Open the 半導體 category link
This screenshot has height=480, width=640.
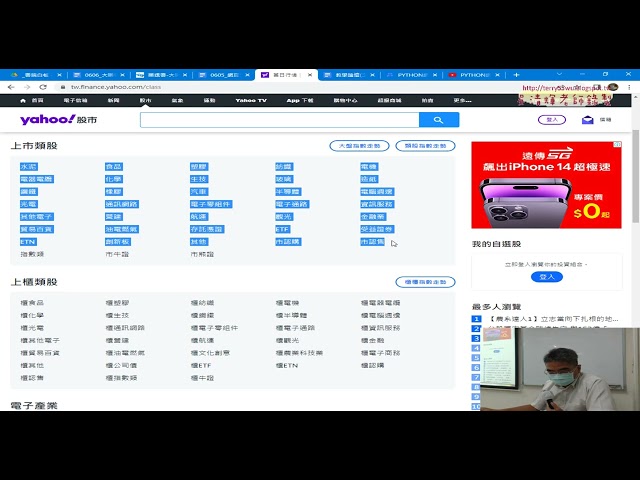[x=288, y=191]
